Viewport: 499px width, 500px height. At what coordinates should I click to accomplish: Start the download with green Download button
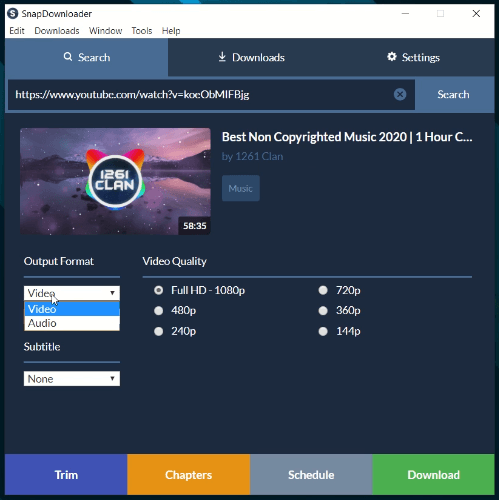point(433,475)
